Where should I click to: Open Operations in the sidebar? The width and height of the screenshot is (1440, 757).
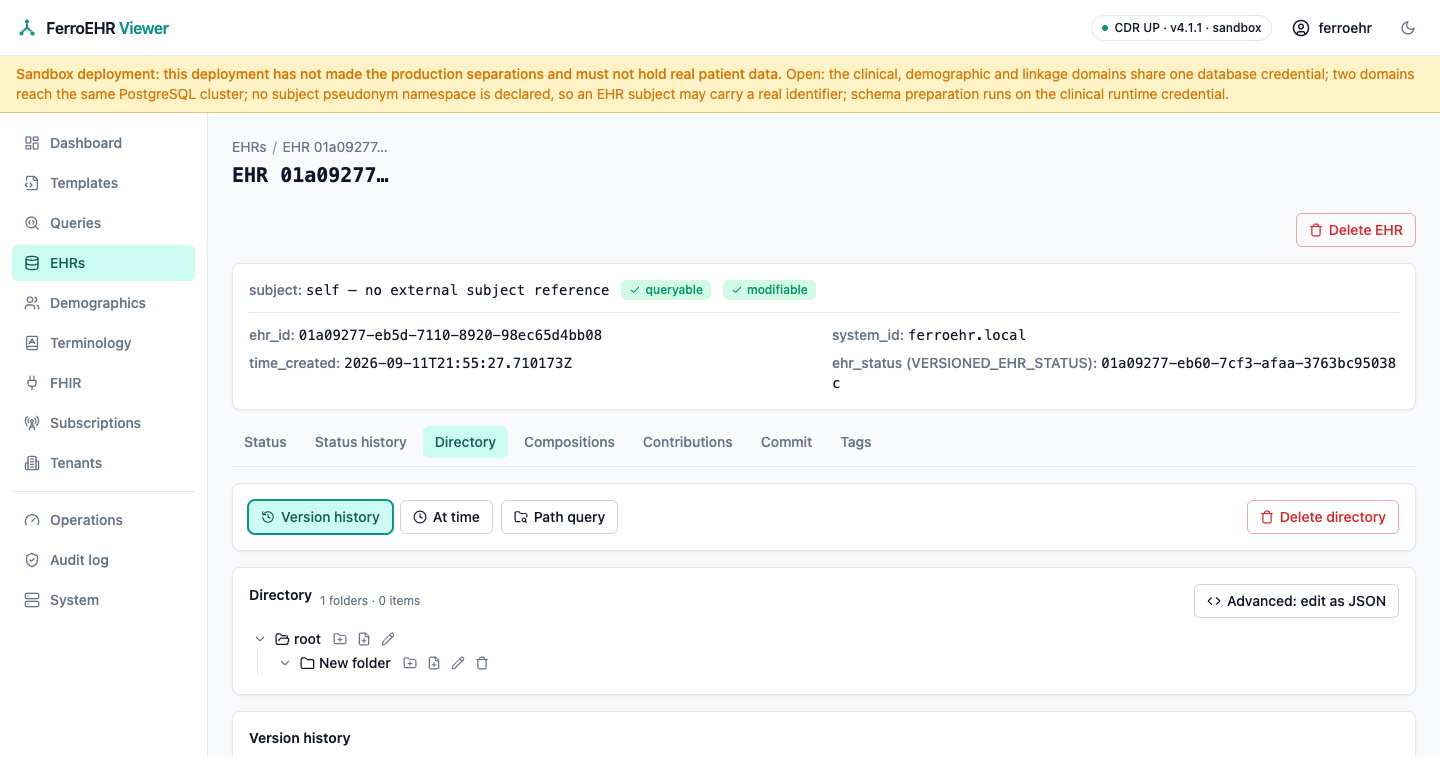pos(103,520)
